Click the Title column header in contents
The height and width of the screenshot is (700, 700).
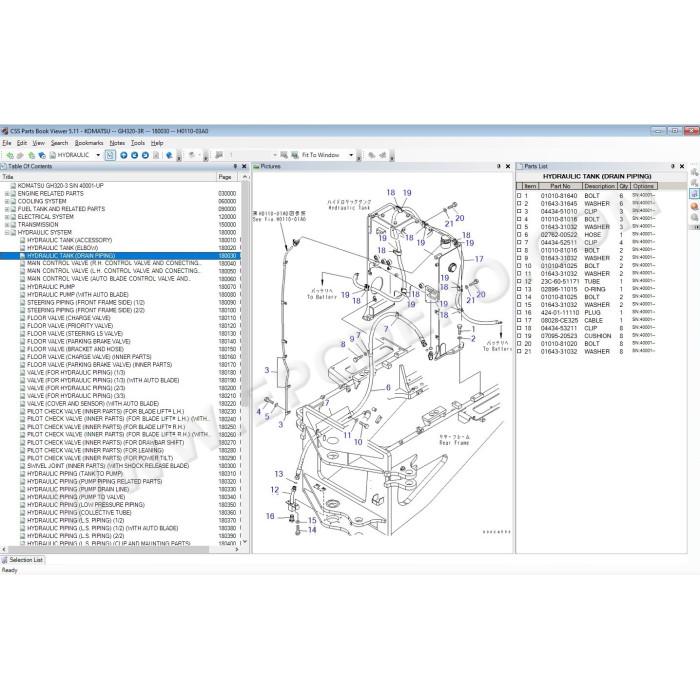click(x=108, y=177)
